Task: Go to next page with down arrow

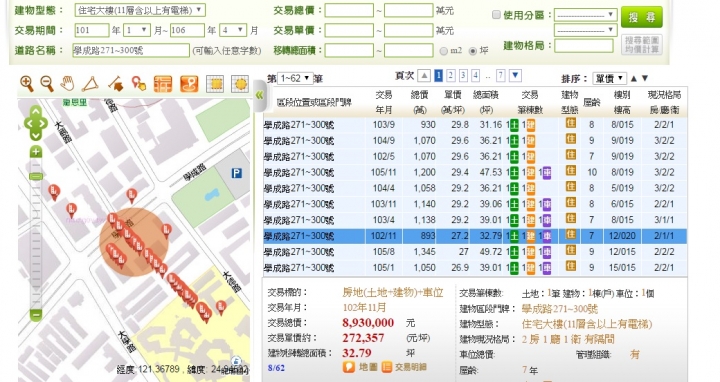Action: pyautogui.click(x=515, y=75)
